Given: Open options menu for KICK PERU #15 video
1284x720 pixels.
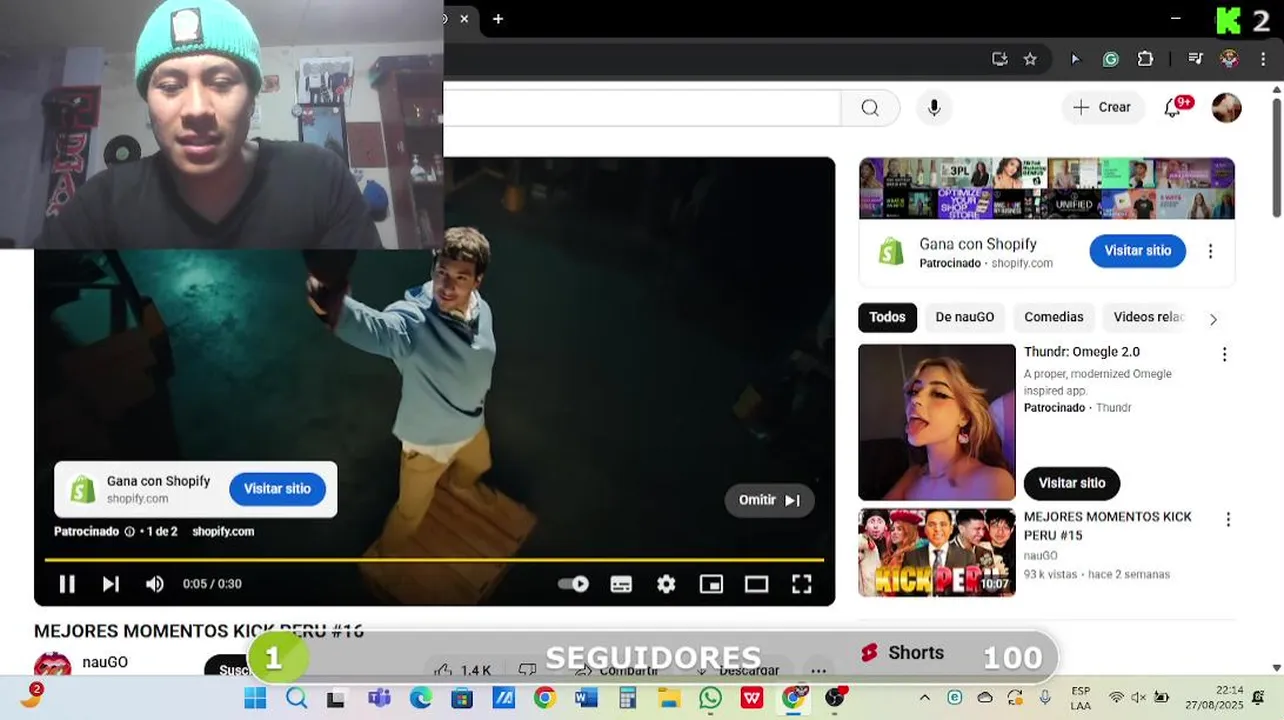Looking at the screenshot, I should click(x=1228, y=520).
